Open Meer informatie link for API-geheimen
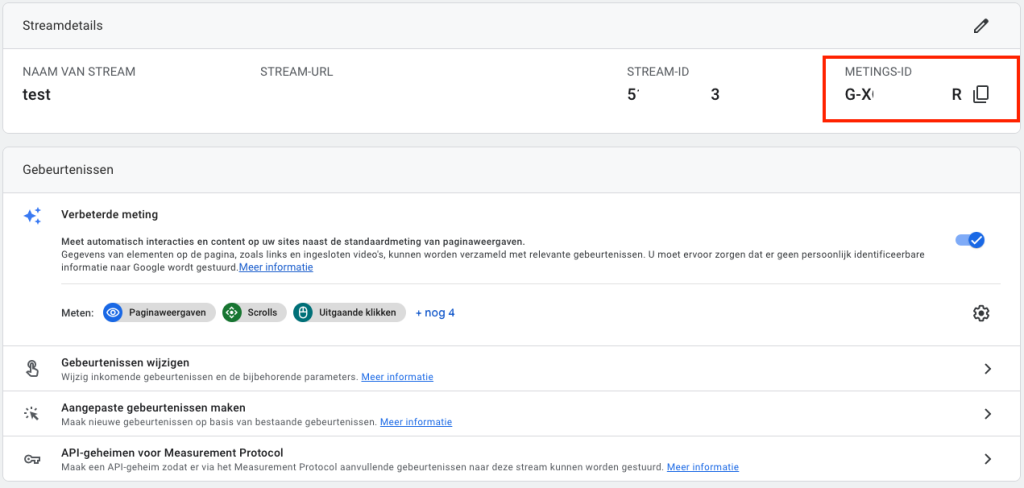Screen dimensions: 1024x488 tap(703, 467)
